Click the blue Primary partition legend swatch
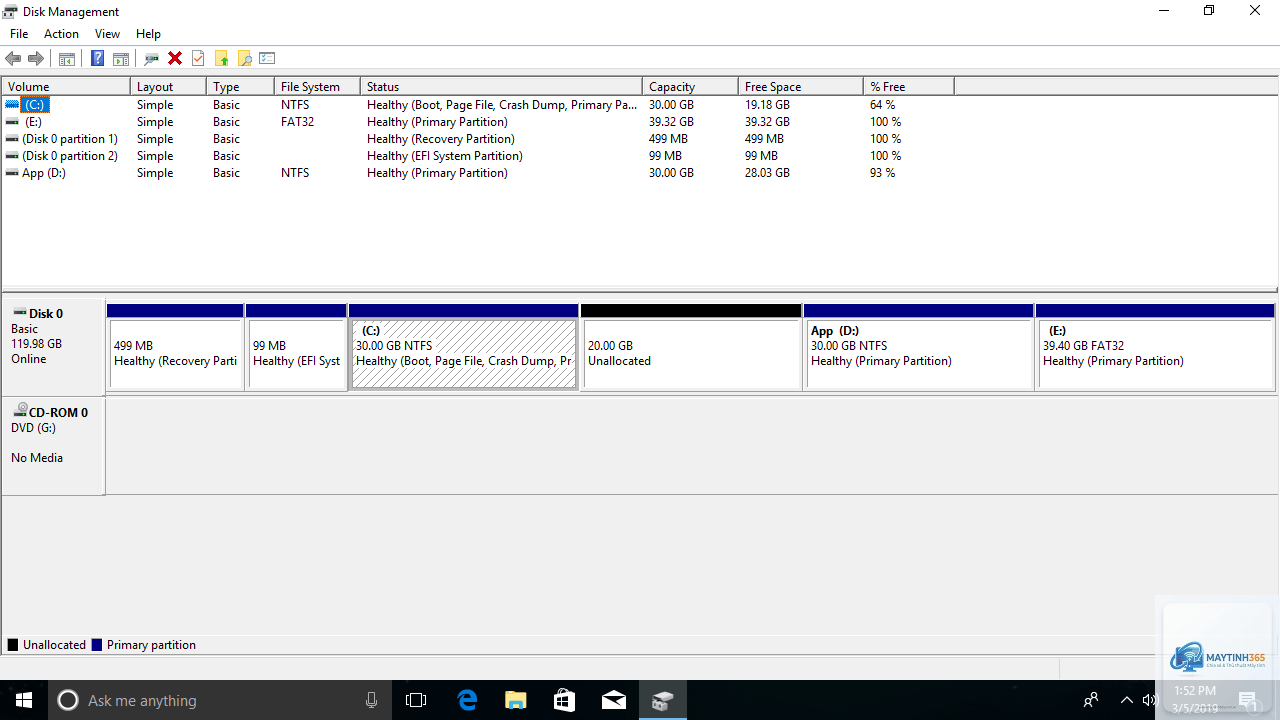Viewport: 1280px width, 720px height. coord(97,645)
